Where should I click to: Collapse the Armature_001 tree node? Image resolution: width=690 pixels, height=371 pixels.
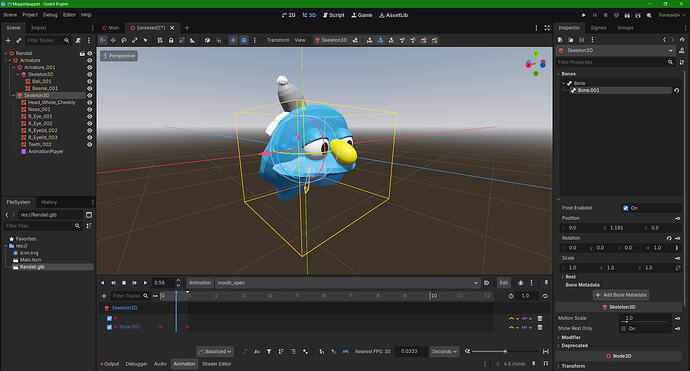[14, 67]
